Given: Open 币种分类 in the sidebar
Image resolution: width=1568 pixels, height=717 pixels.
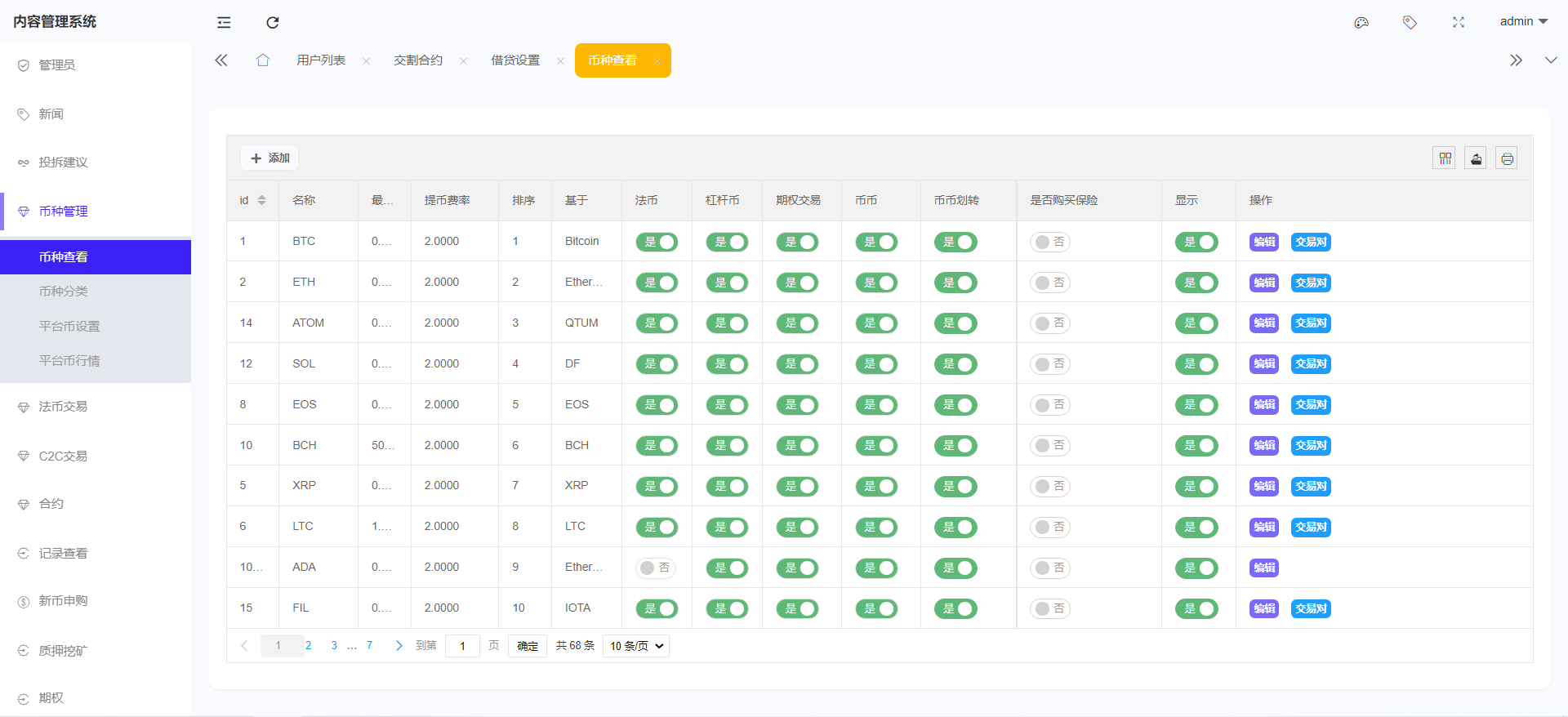Looking at the screenshot, I should 64,292.
